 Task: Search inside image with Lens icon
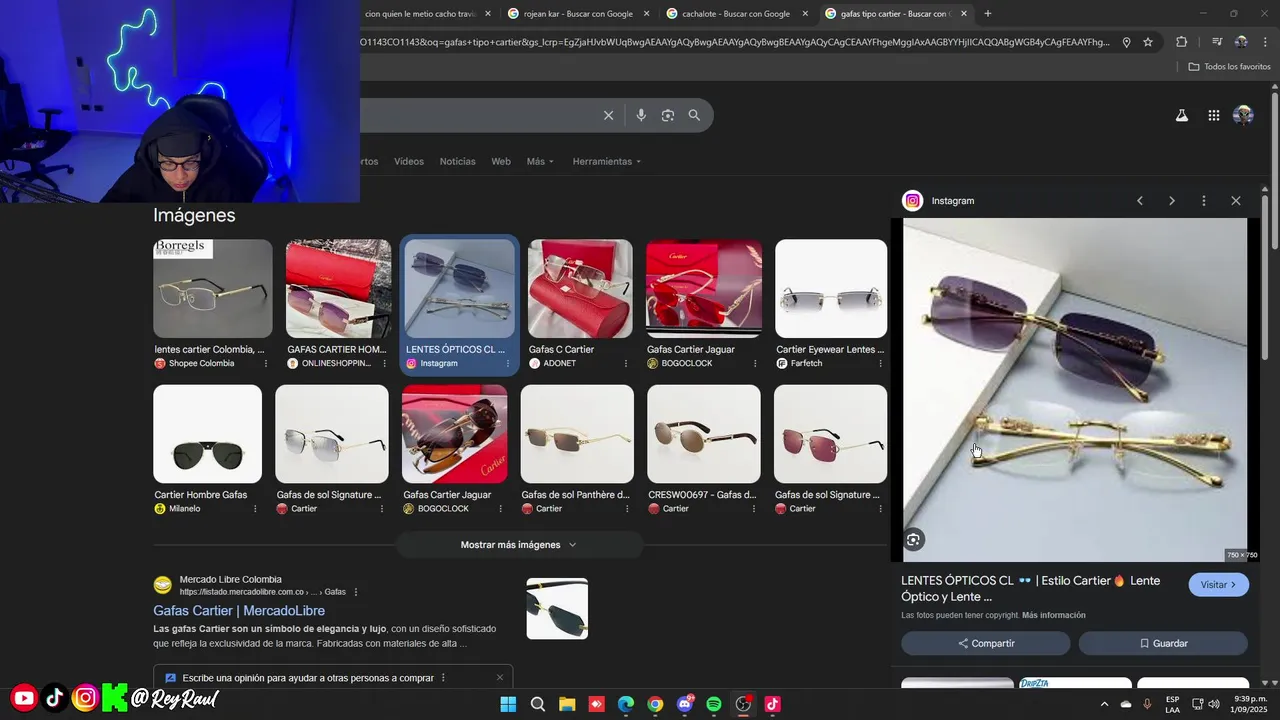[x=913, y=540]
